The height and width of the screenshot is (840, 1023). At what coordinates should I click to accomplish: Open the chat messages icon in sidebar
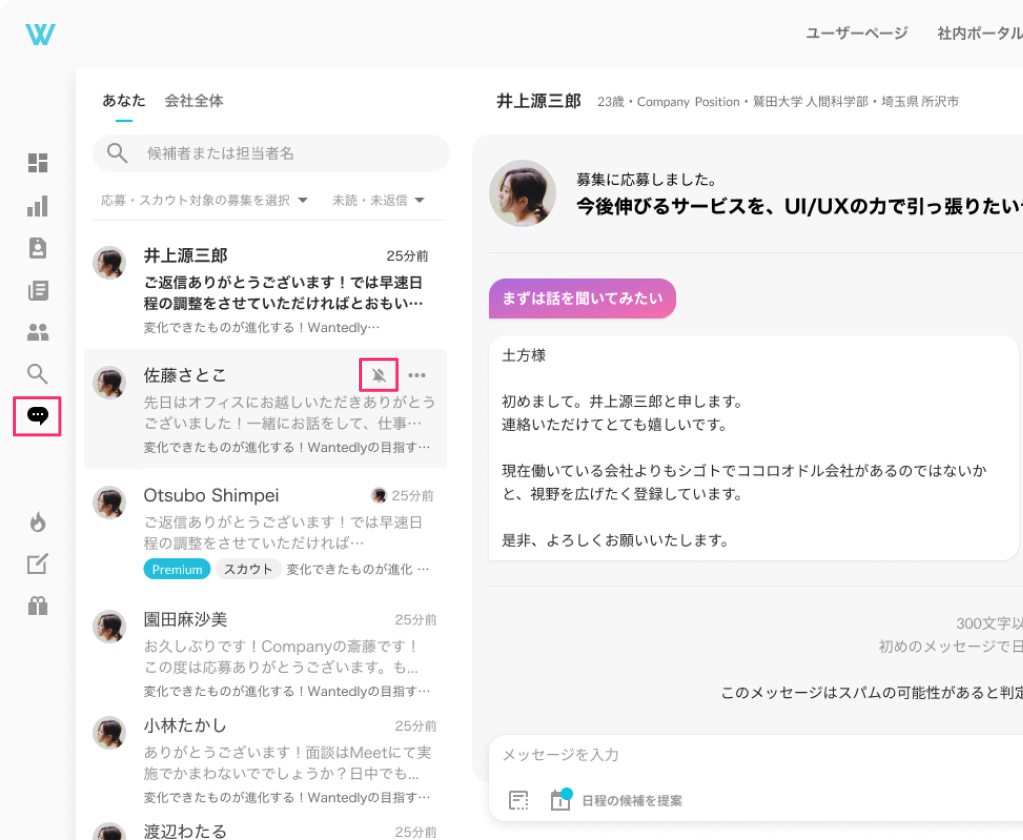coord(37,417)
